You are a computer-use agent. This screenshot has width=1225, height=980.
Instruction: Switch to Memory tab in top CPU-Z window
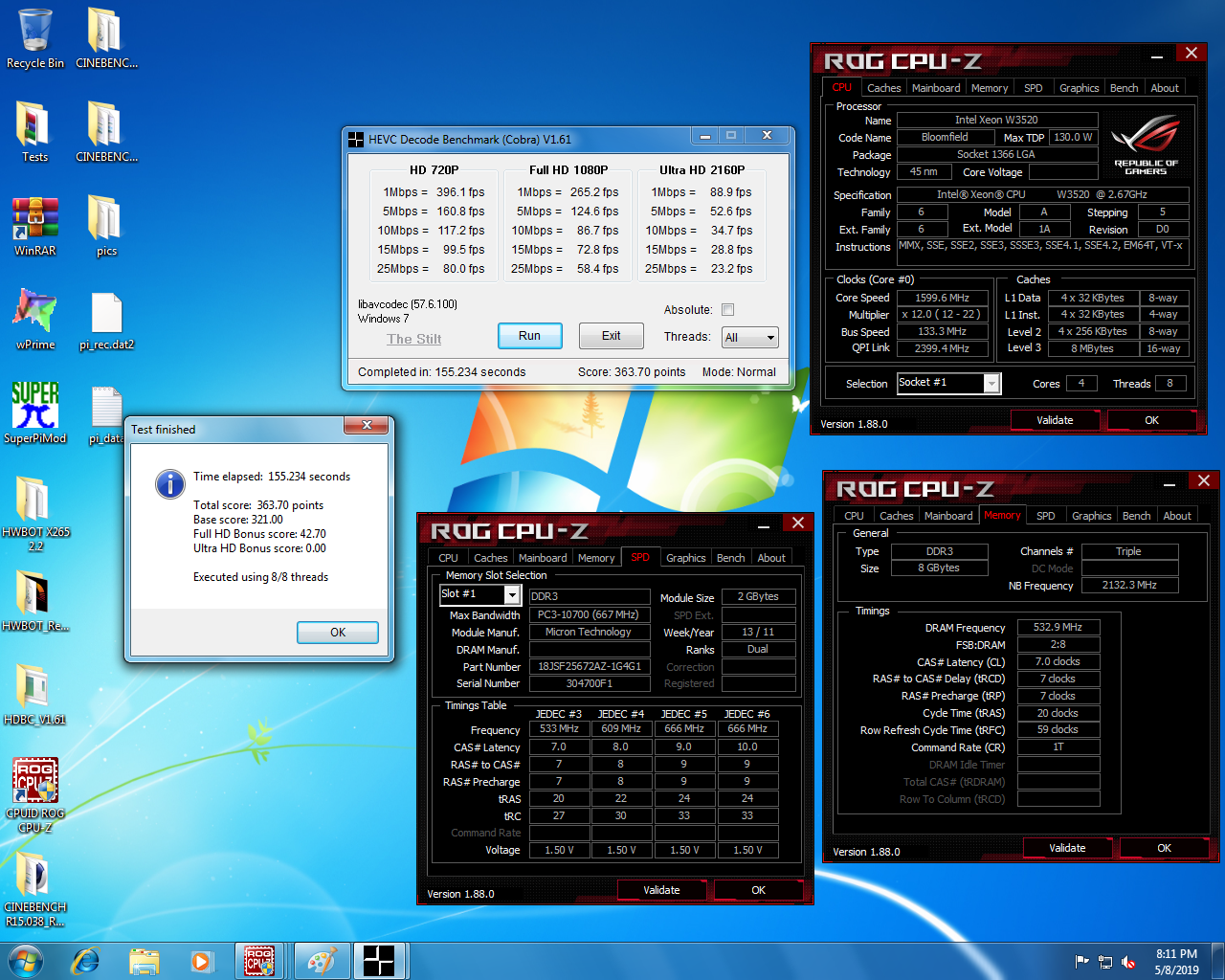point(990,88)
